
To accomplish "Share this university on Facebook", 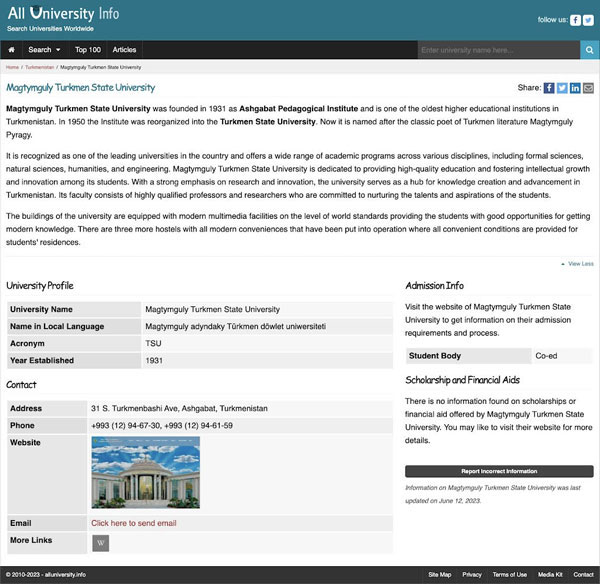I will [549, 88].
